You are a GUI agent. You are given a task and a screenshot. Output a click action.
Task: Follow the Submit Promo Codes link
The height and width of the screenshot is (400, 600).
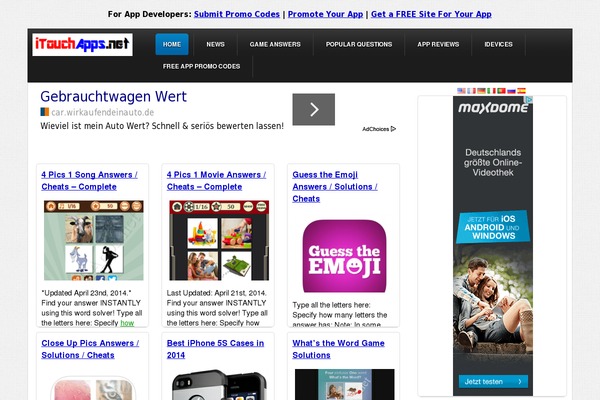[237, 14]
